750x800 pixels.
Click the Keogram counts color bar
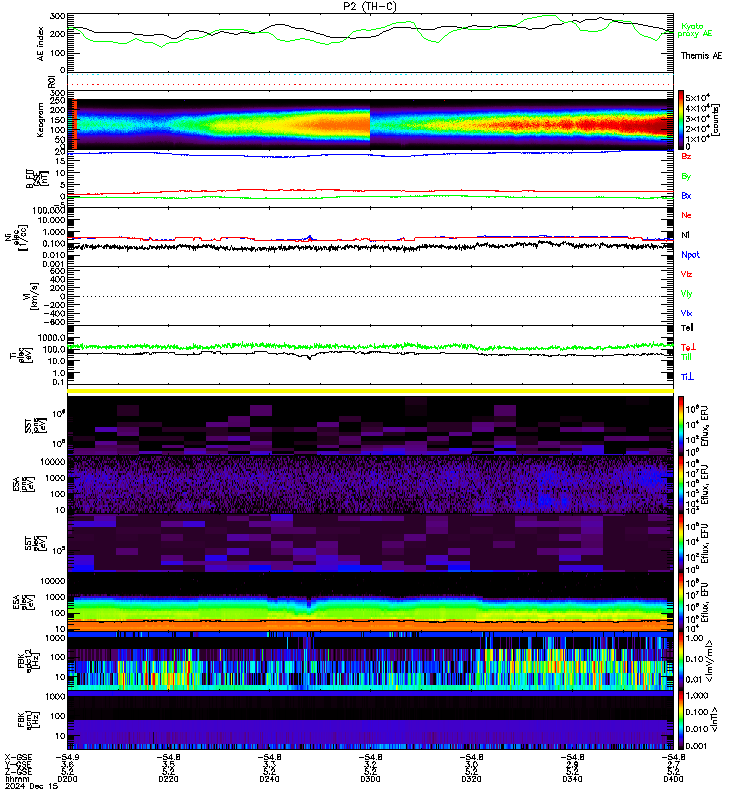(x=681, y=120)
